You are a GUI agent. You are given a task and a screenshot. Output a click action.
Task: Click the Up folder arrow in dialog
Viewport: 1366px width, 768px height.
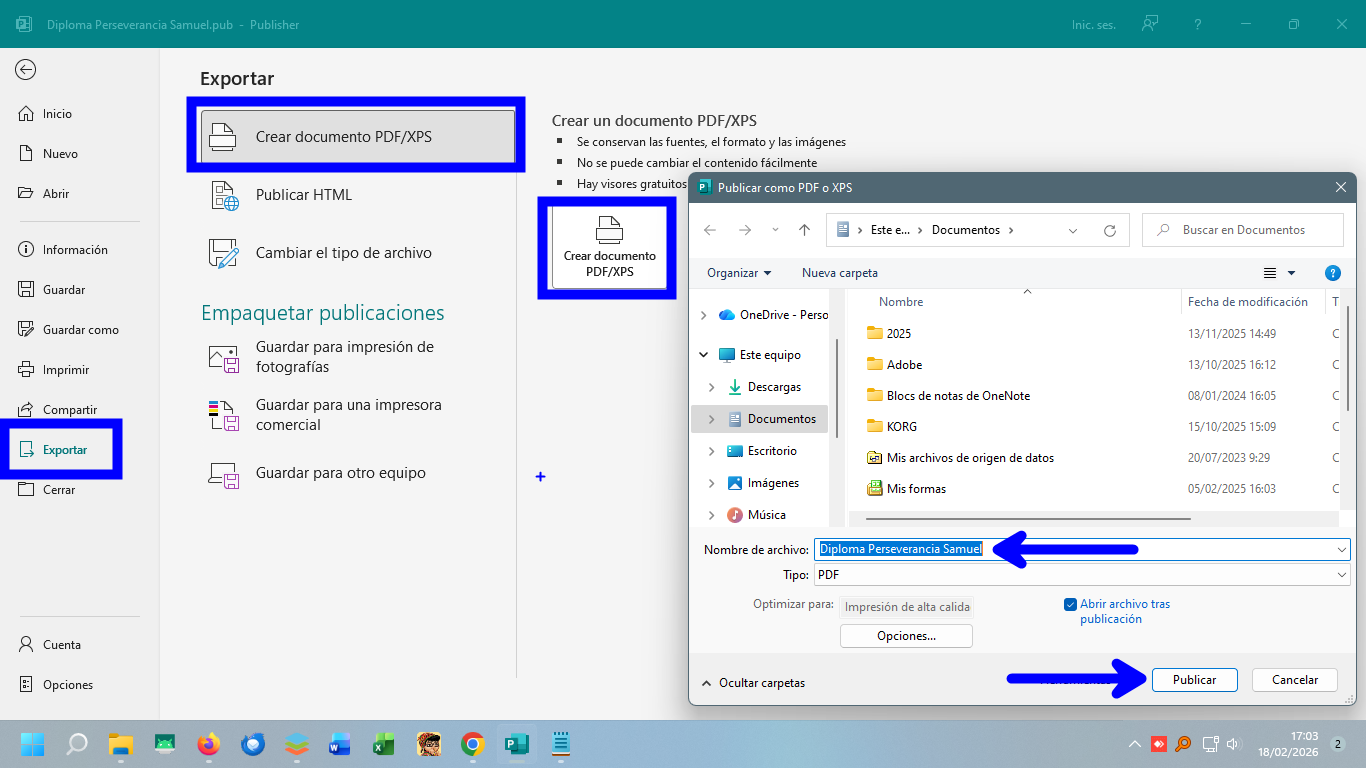point(804,230)
